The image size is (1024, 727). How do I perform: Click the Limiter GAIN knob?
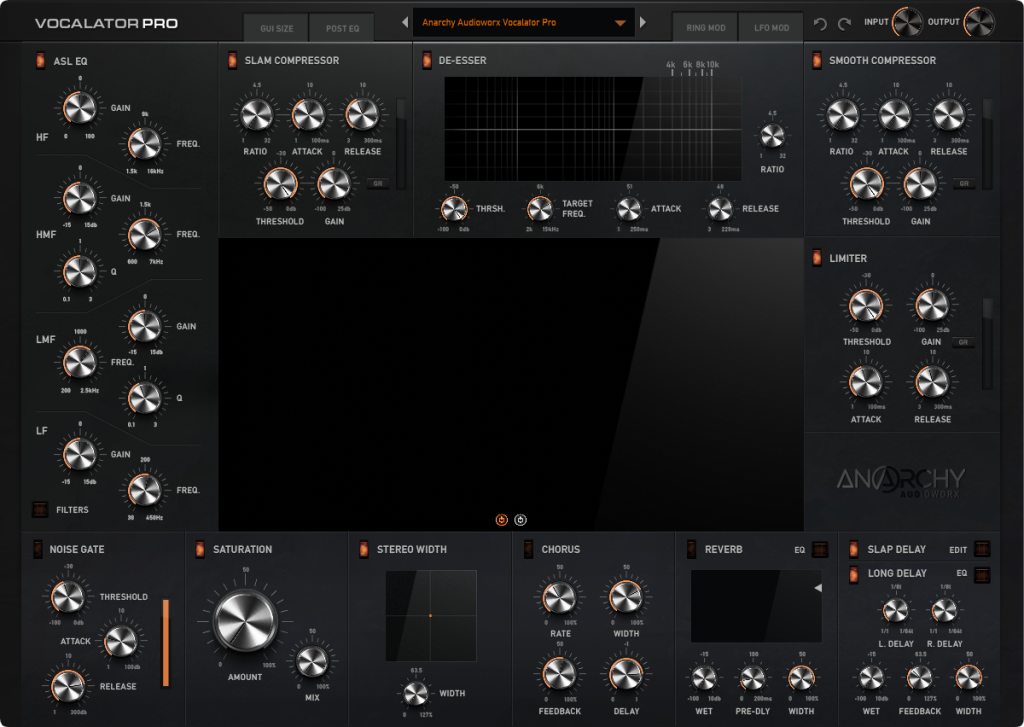click(x=932, y=305)
